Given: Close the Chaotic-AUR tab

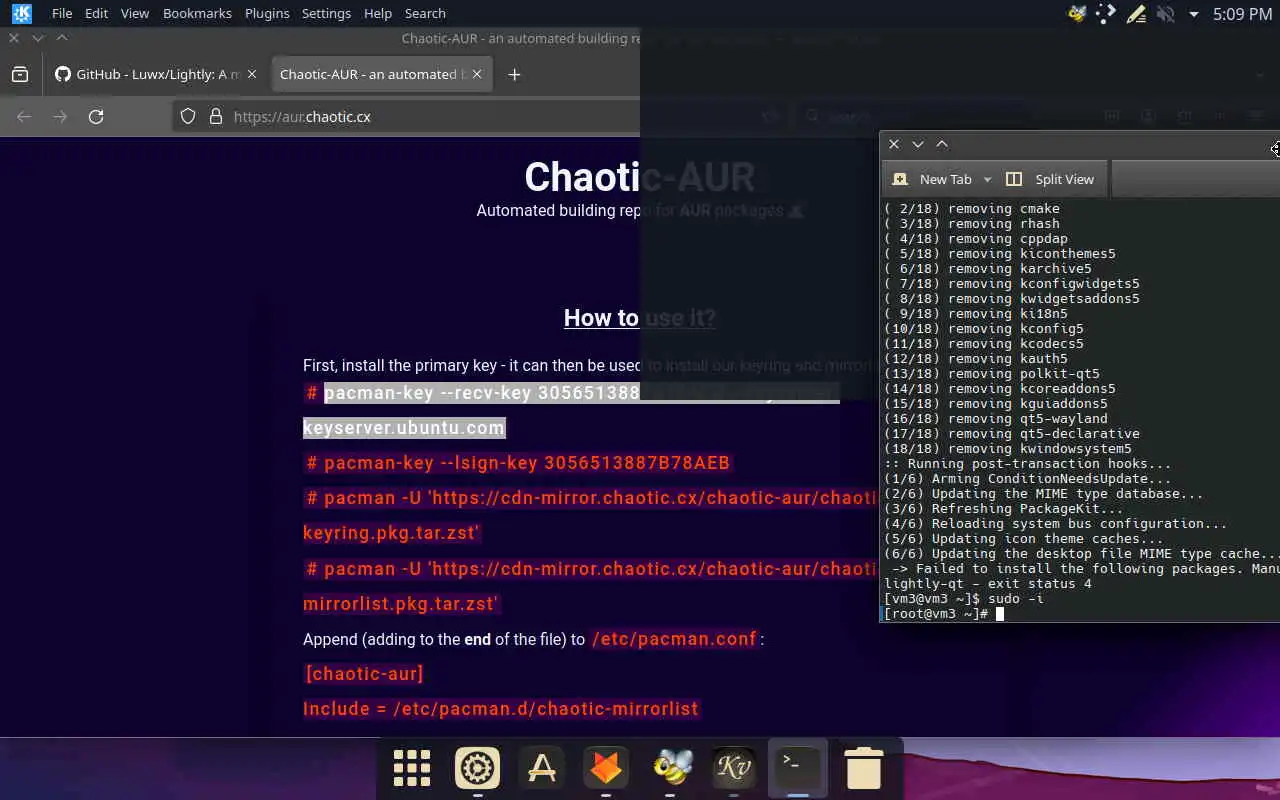Looking at the screenshot, I should click(x=477, y=74).
